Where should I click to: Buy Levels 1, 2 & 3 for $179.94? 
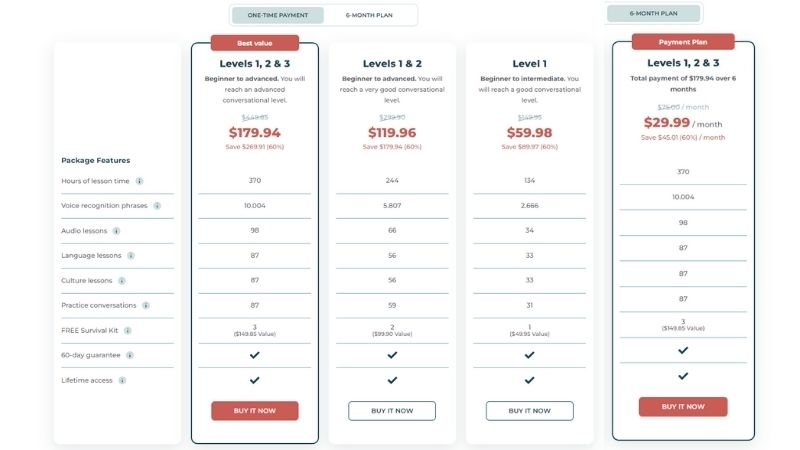(255, 411)
